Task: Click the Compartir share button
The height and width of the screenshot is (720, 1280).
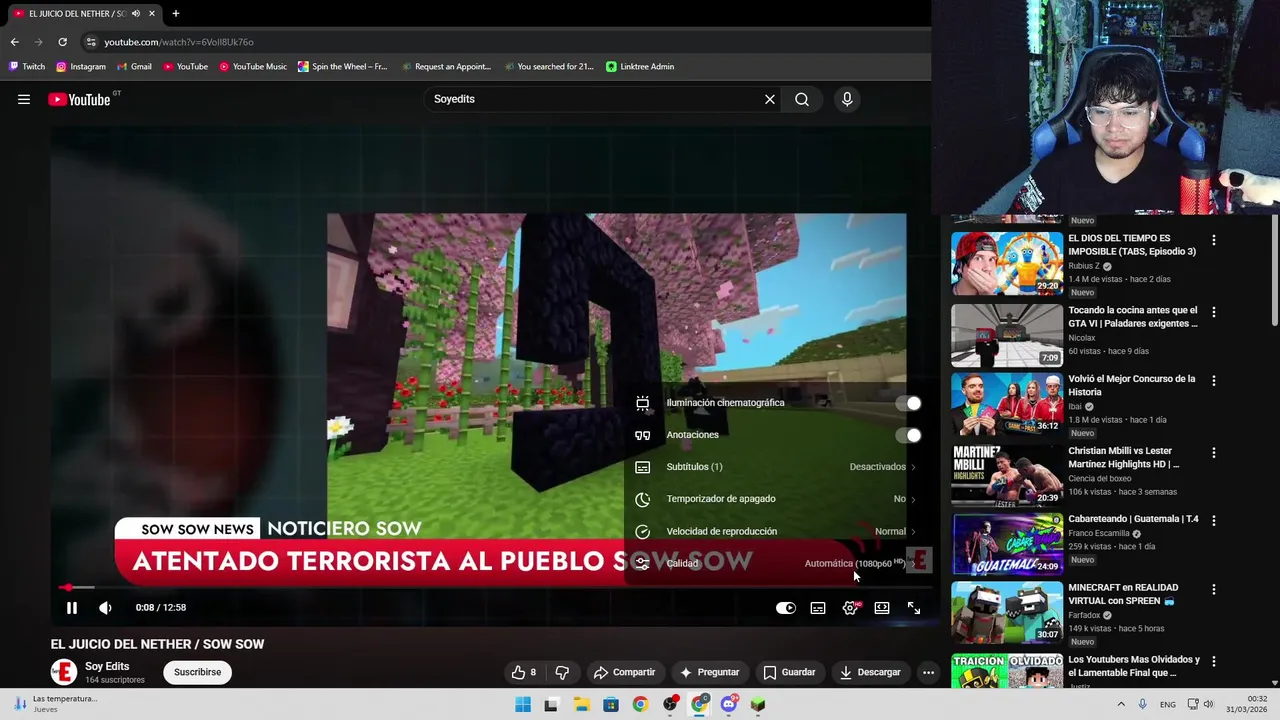Action: tap(624, 672)
